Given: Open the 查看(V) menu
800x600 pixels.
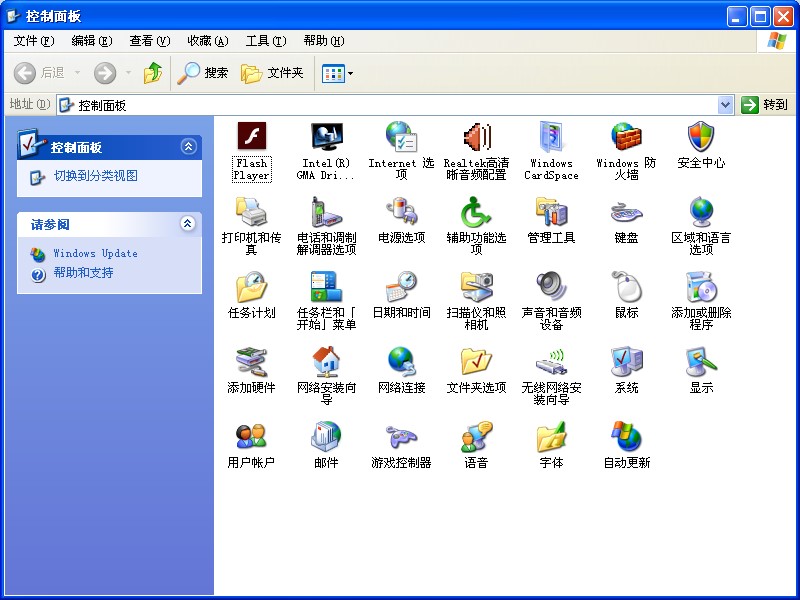Looking at the screenshot, I should (x=149, y=41).
